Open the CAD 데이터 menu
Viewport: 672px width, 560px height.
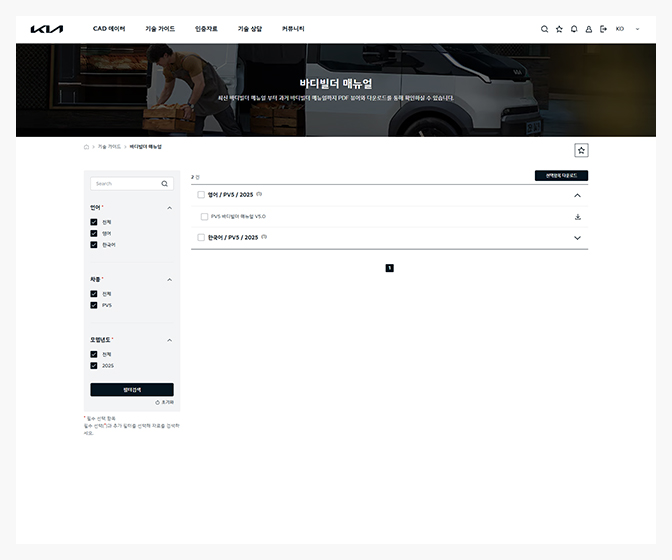tap(109, 29)
